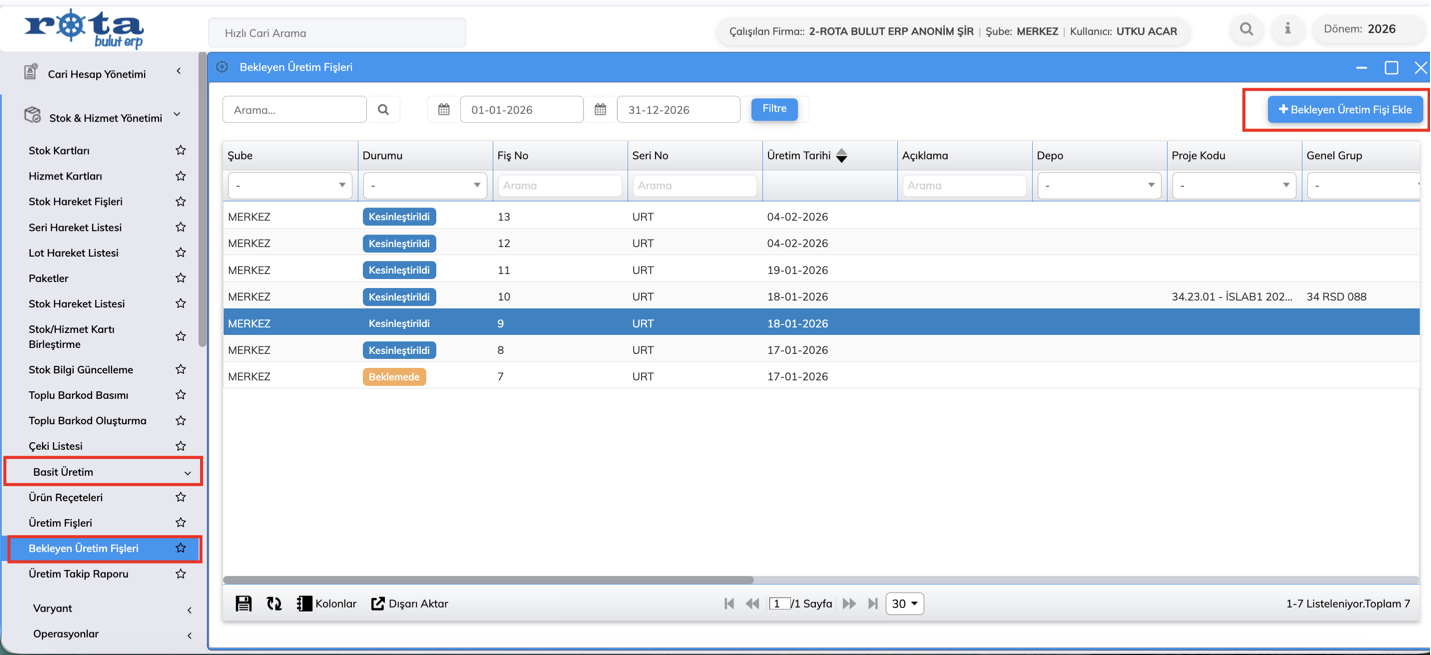
Task: Click the Dışarı Aktar export button
Action: point(410,604)
